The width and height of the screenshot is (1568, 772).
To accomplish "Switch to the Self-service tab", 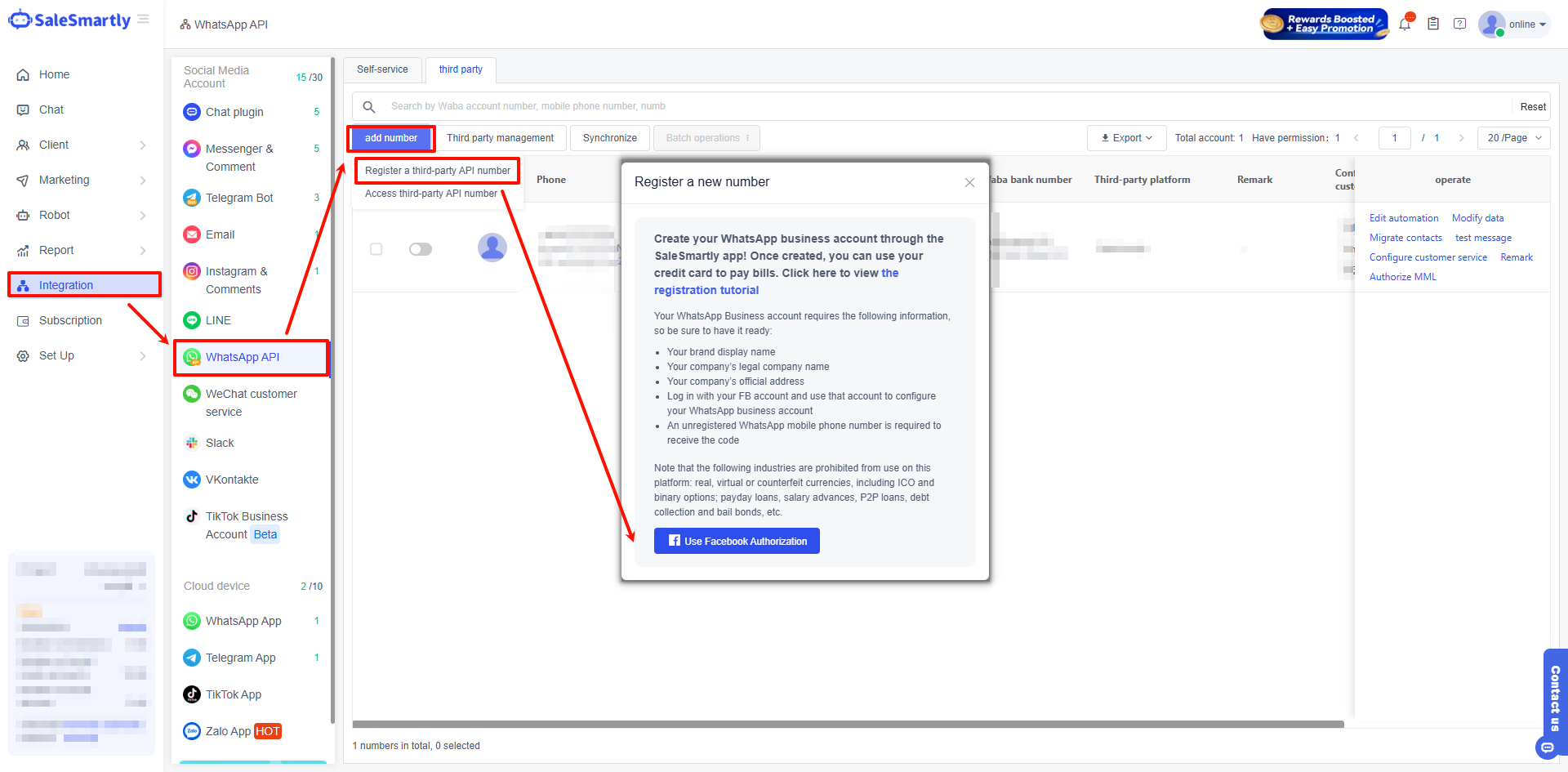I will [382, 69].
